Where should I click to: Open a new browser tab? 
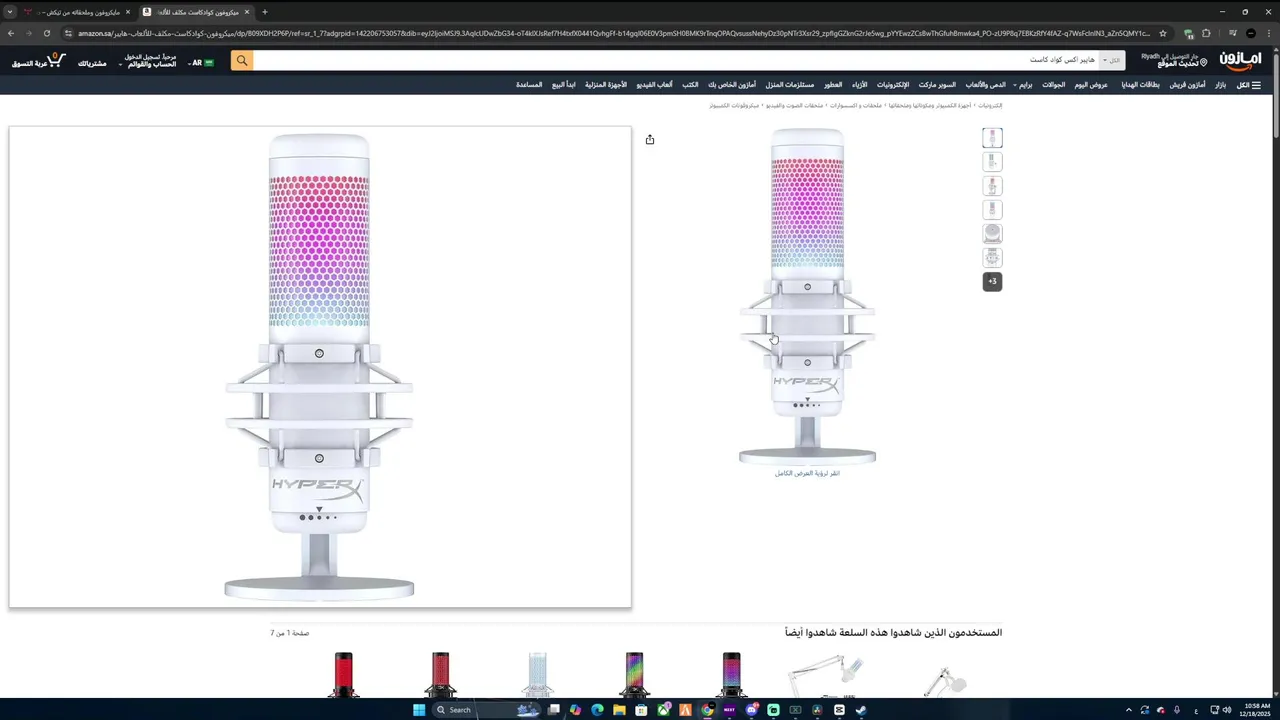coord(264,12)
